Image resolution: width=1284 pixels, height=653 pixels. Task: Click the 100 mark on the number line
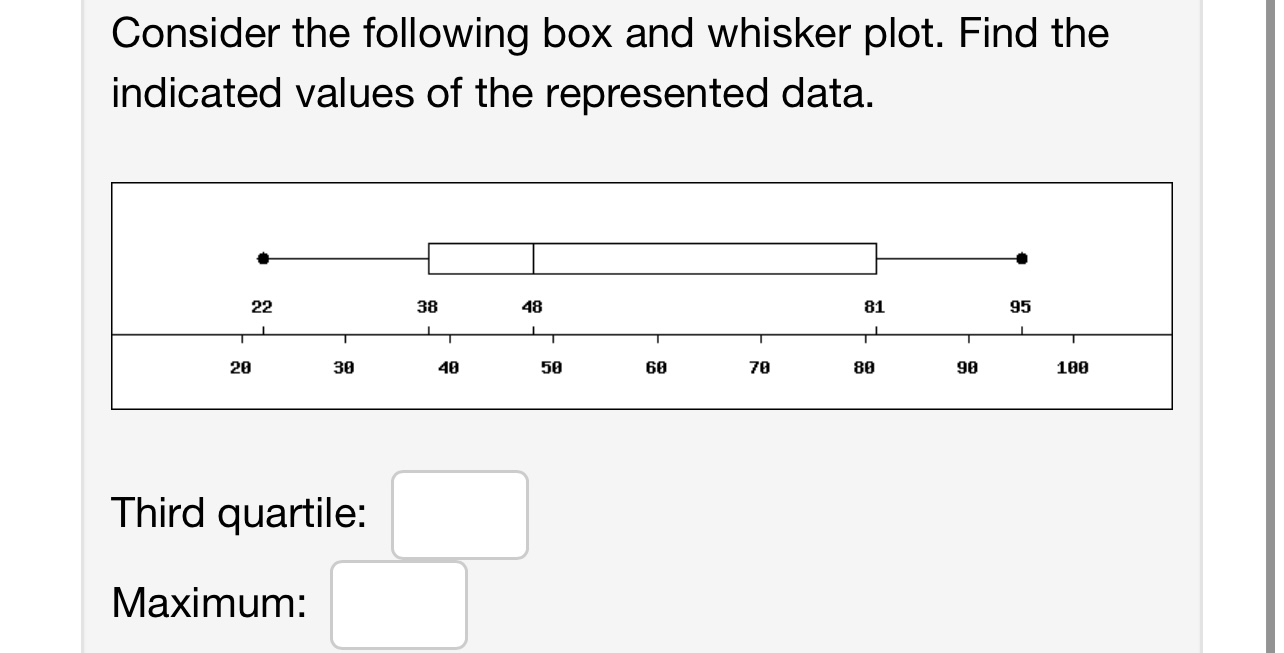click(1075, 367)
